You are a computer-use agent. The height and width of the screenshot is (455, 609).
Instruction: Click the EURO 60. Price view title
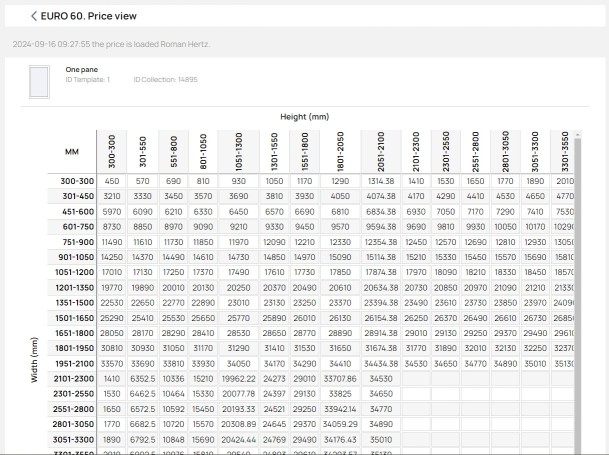[x=89, y=16]
